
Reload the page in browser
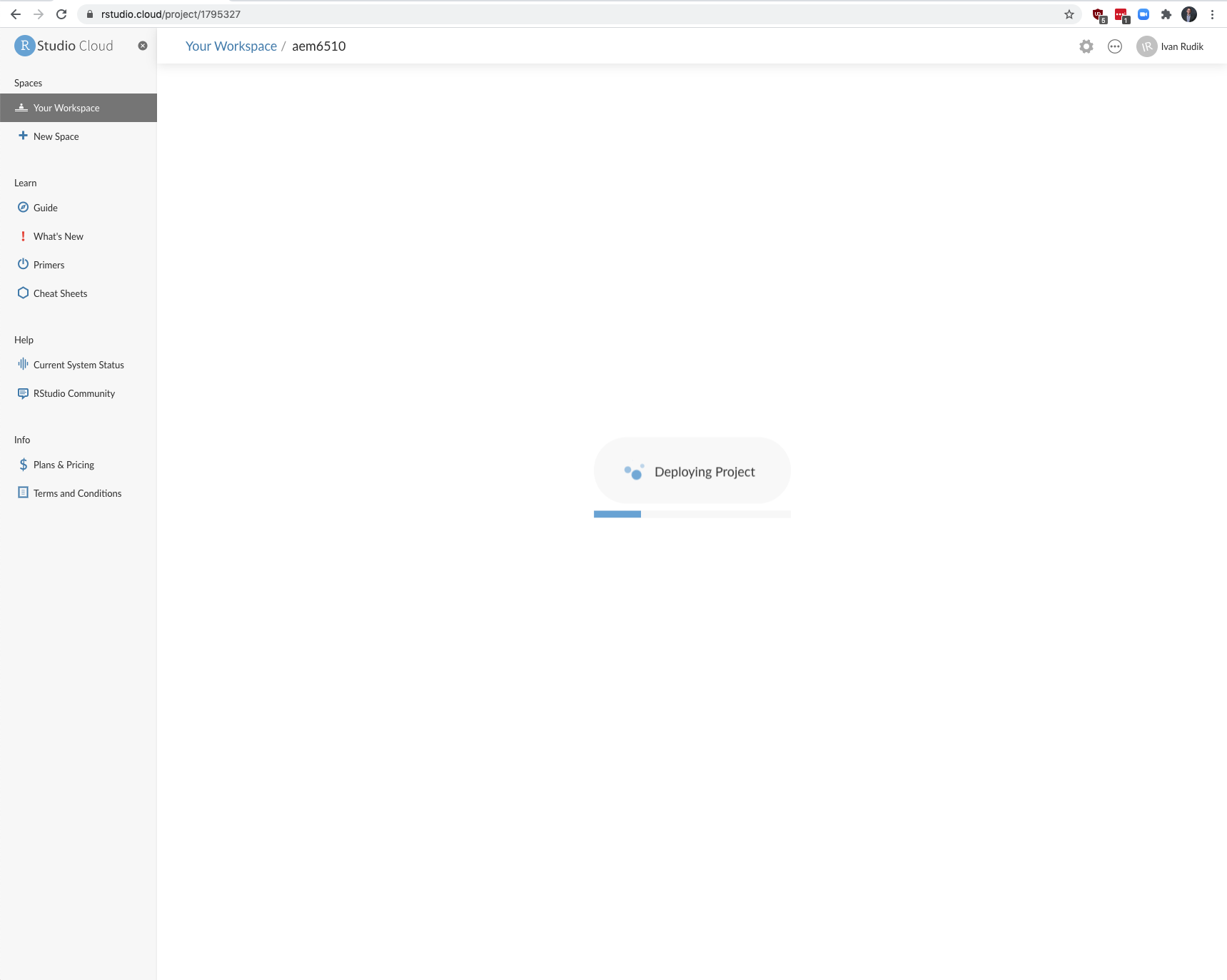pos(61,14)
